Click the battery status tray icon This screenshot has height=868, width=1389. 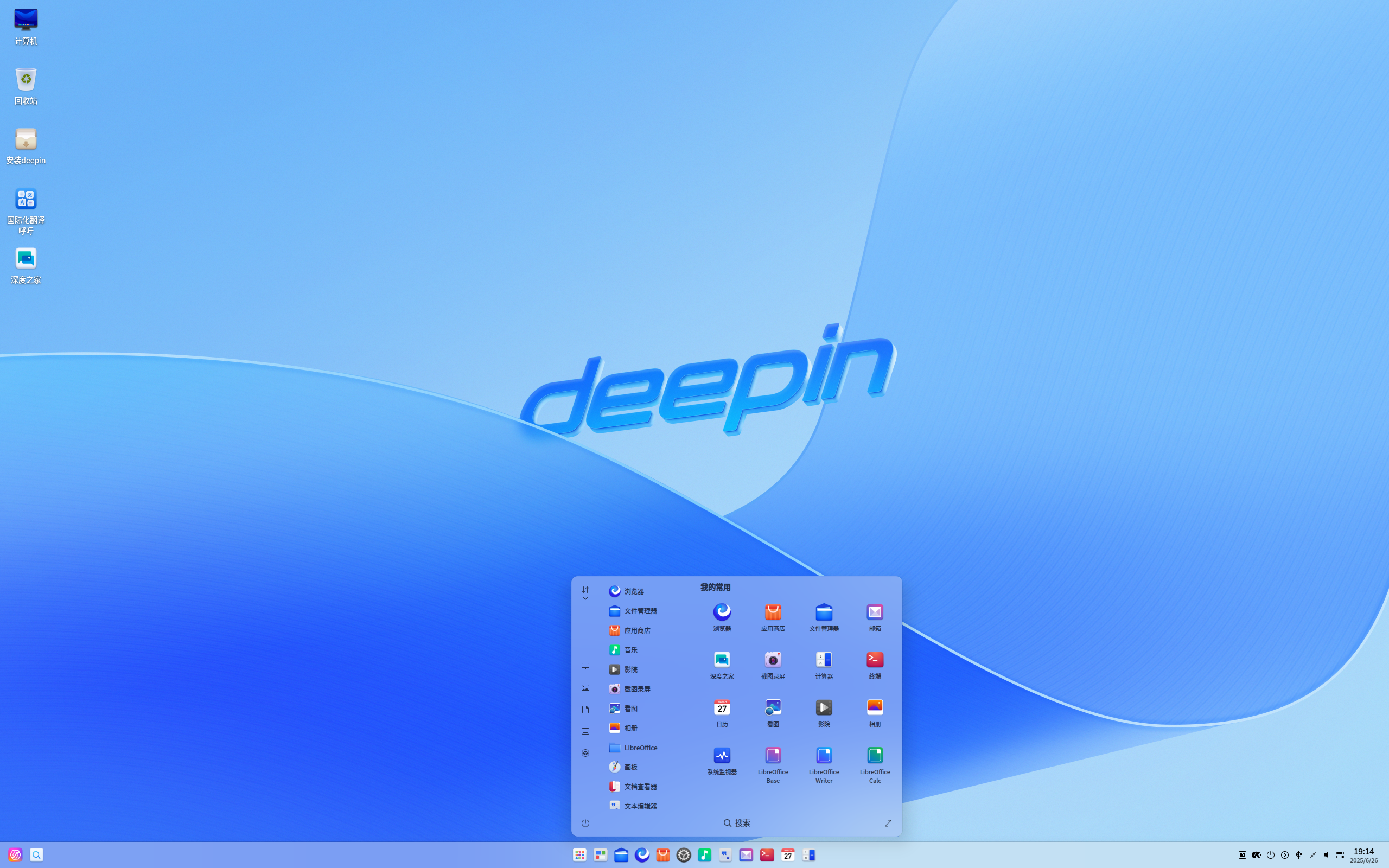pyautogui.click(x=1257, y=855)
